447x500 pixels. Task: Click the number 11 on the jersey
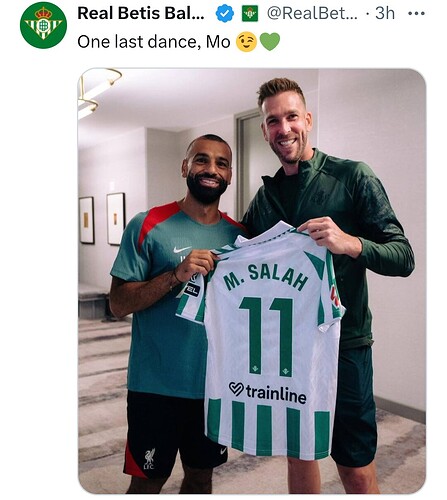(x=267, y=337)
